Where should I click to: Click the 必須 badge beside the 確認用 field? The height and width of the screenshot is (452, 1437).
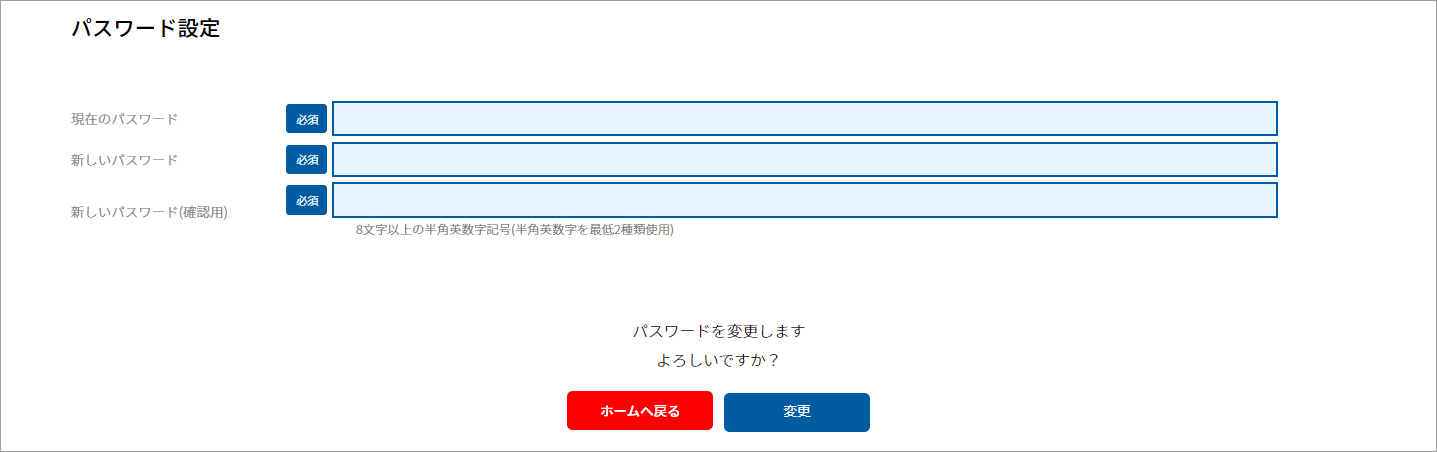point(306,200)
